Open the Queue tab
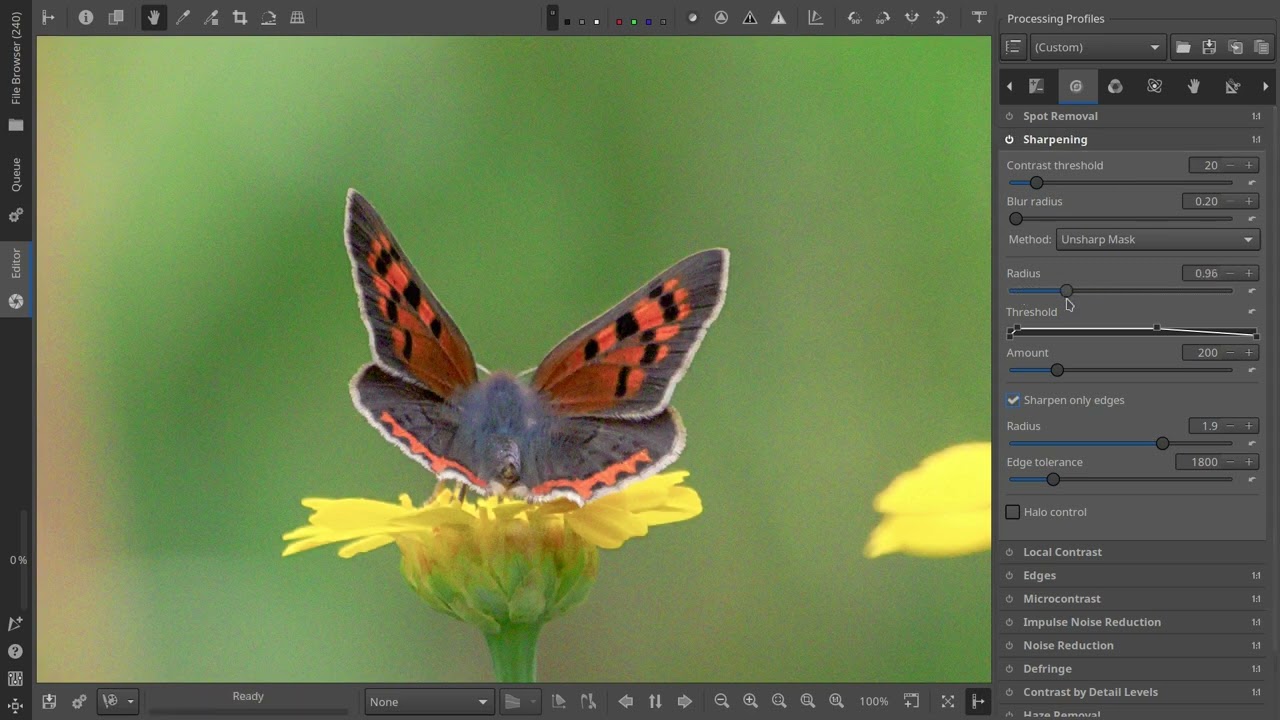1280x720 pixels. pyautogui.click(x=16, y=174)
